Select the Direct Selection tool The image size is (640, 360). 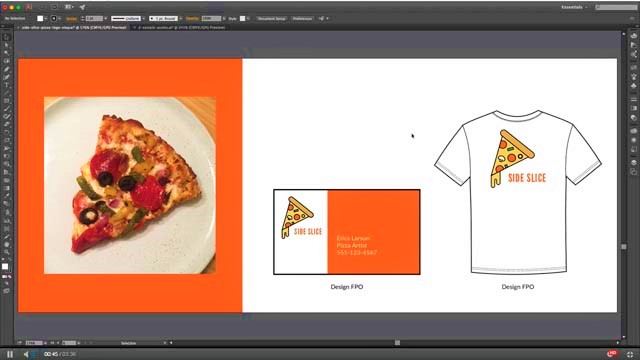6,45
